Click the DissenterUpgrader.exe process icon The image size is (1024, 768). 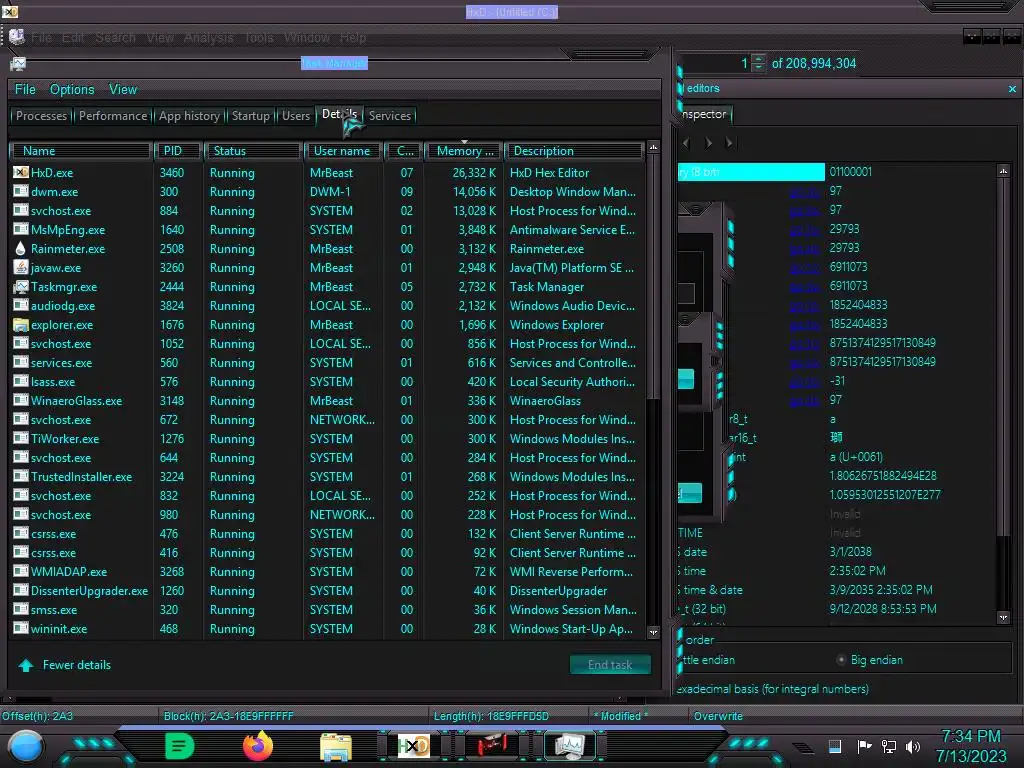21,590
